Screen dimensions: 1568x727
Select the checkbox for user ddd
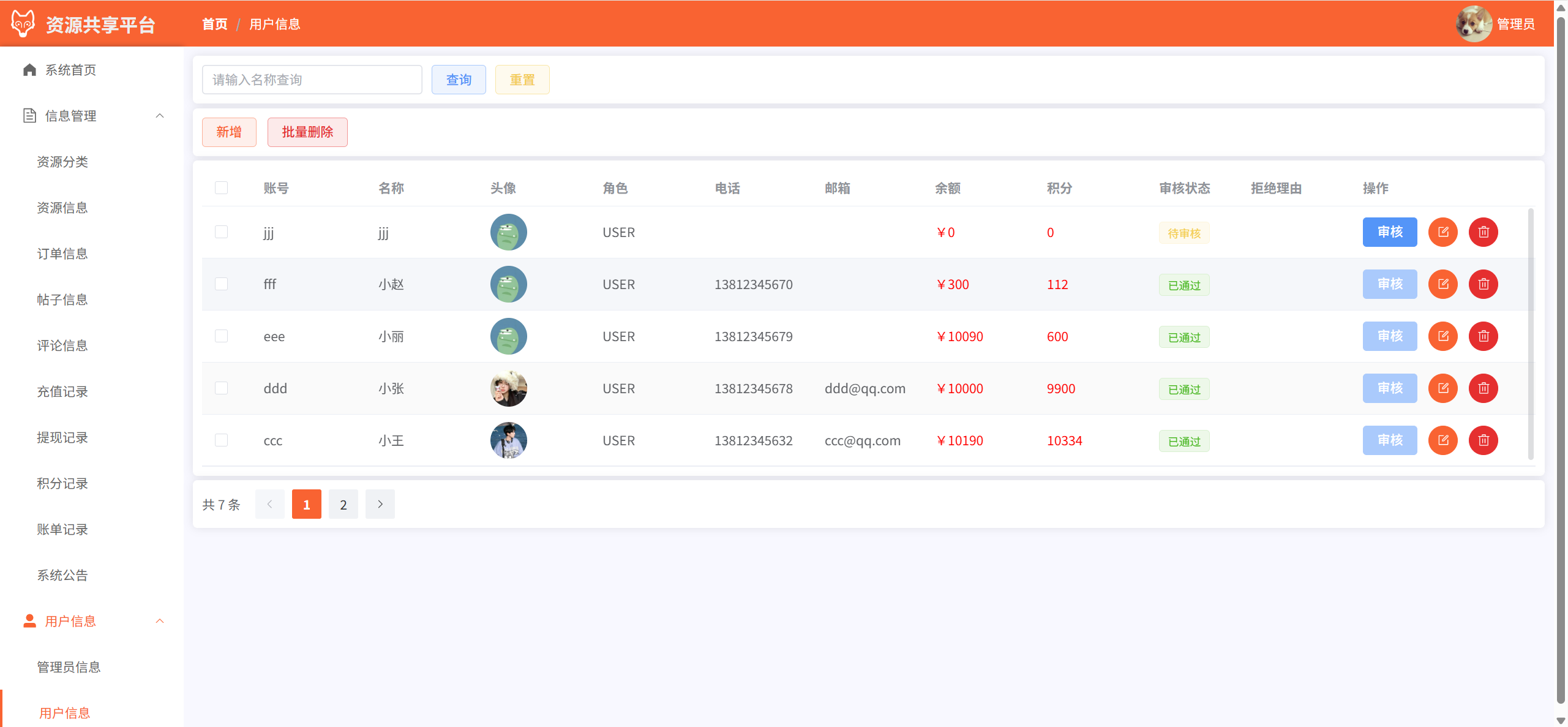click(x=221, y=388)
